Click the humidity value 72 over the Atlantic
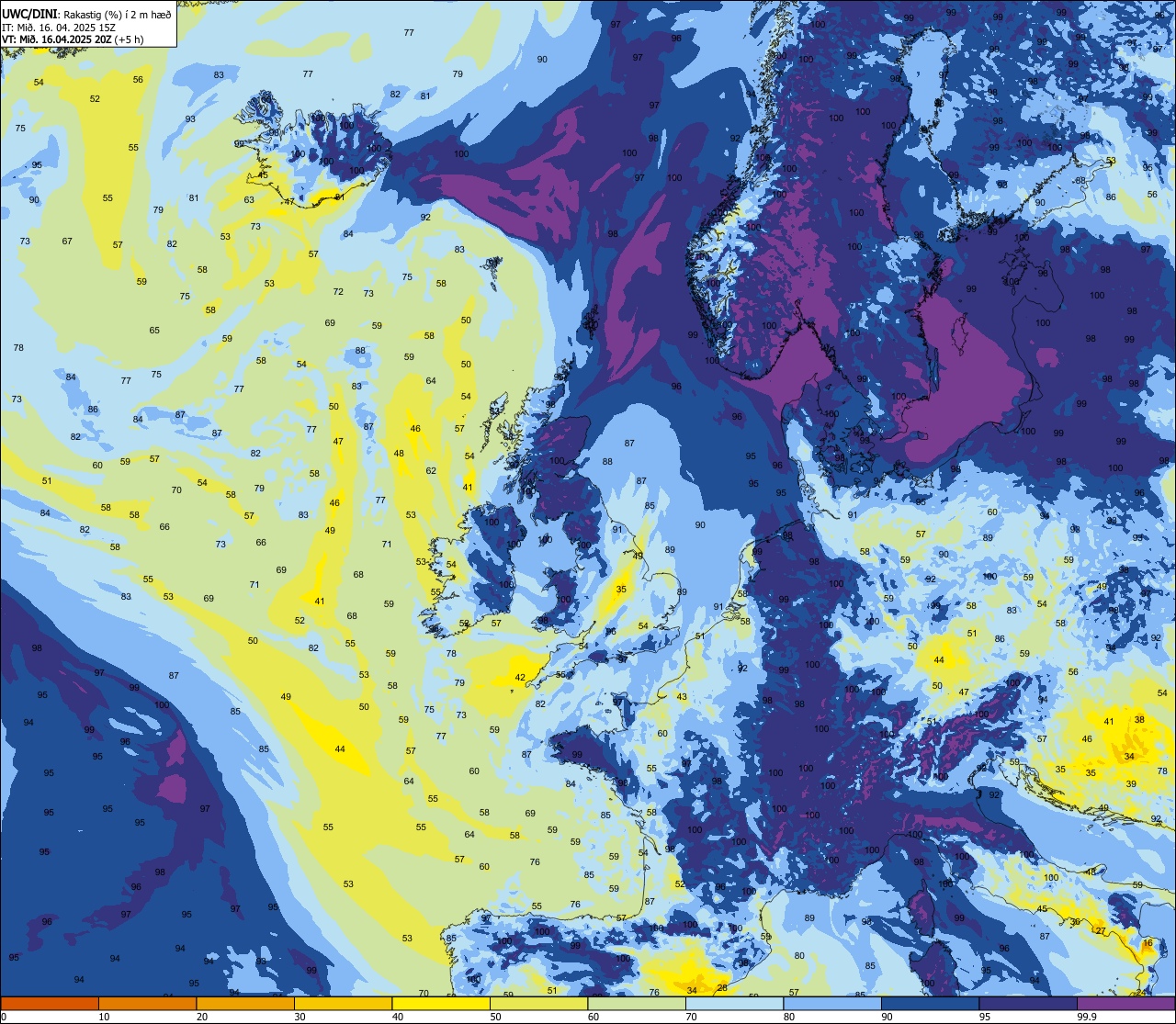 tap(338, 292)
